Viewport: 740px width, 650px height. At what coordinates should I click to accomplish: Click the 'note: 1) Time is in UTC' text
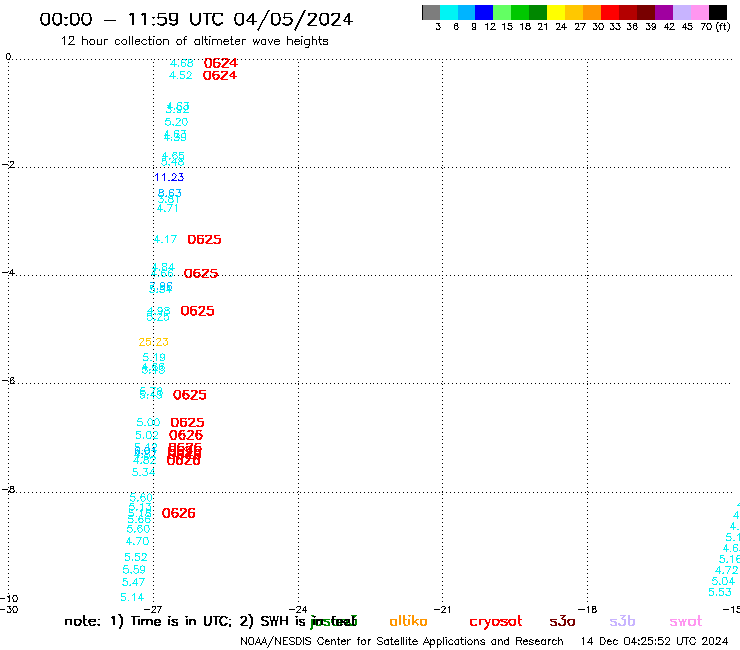150,621
